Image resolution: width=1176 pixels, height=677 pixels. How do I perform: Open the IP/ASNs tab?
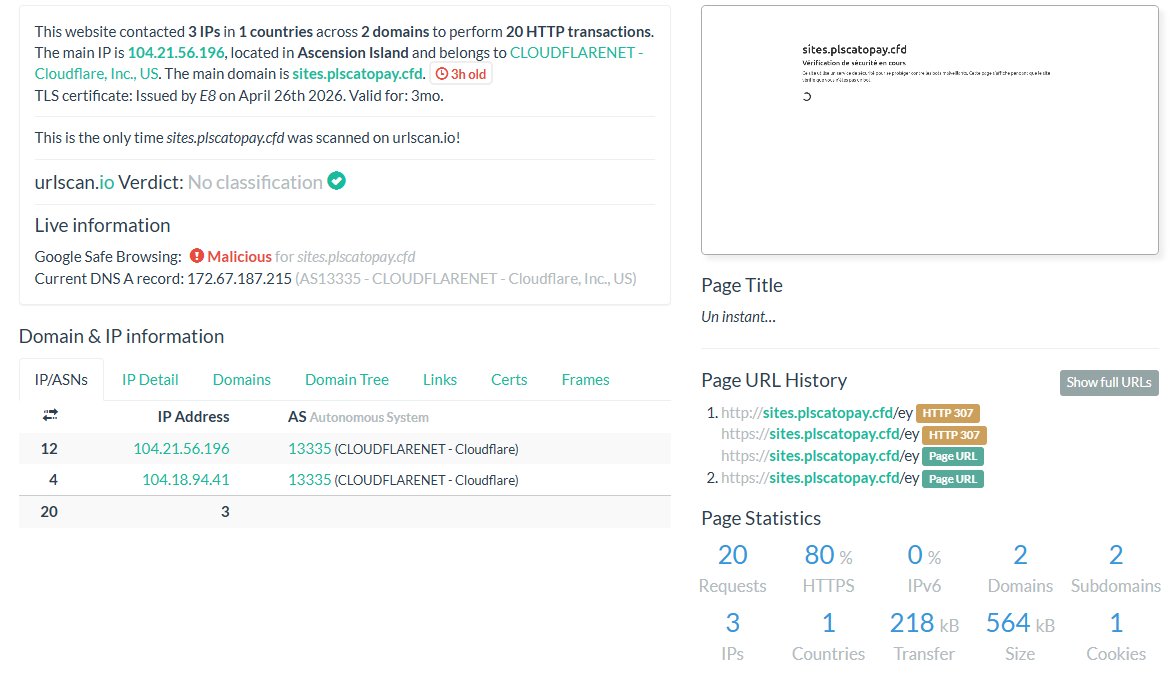point(61,379)
